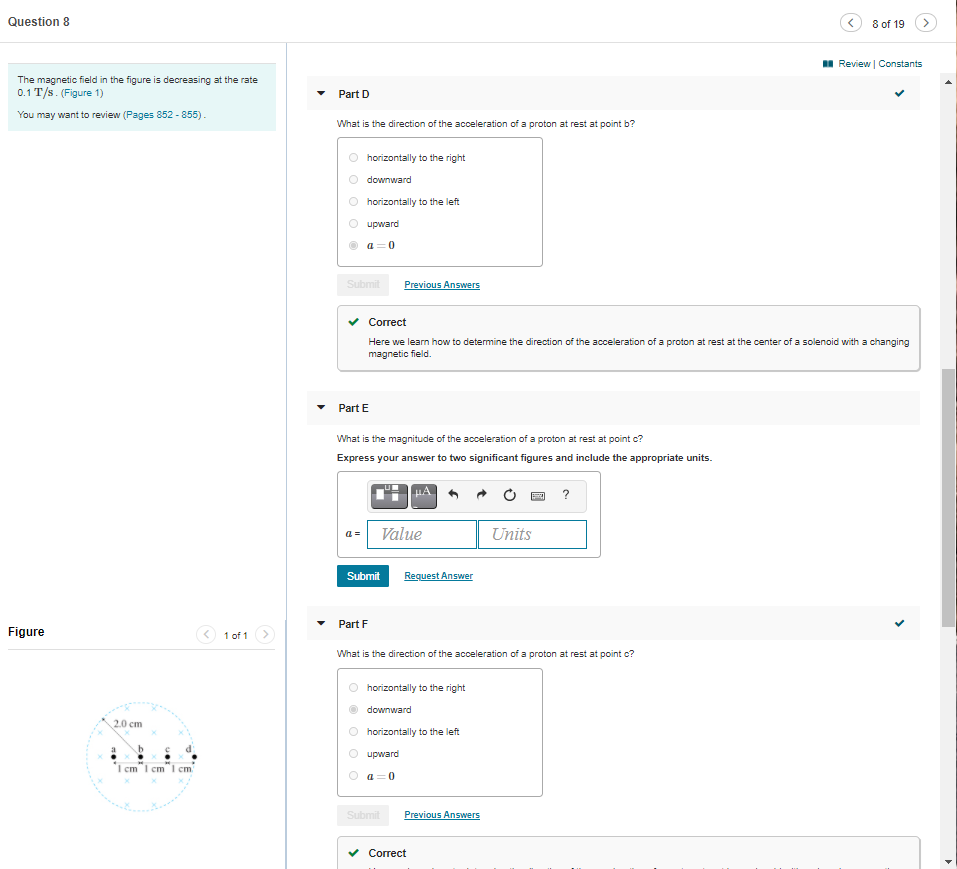This screenshot has height=869, width=957.
Task: Select 'a = 0' option in Part D
Action: 353,245
